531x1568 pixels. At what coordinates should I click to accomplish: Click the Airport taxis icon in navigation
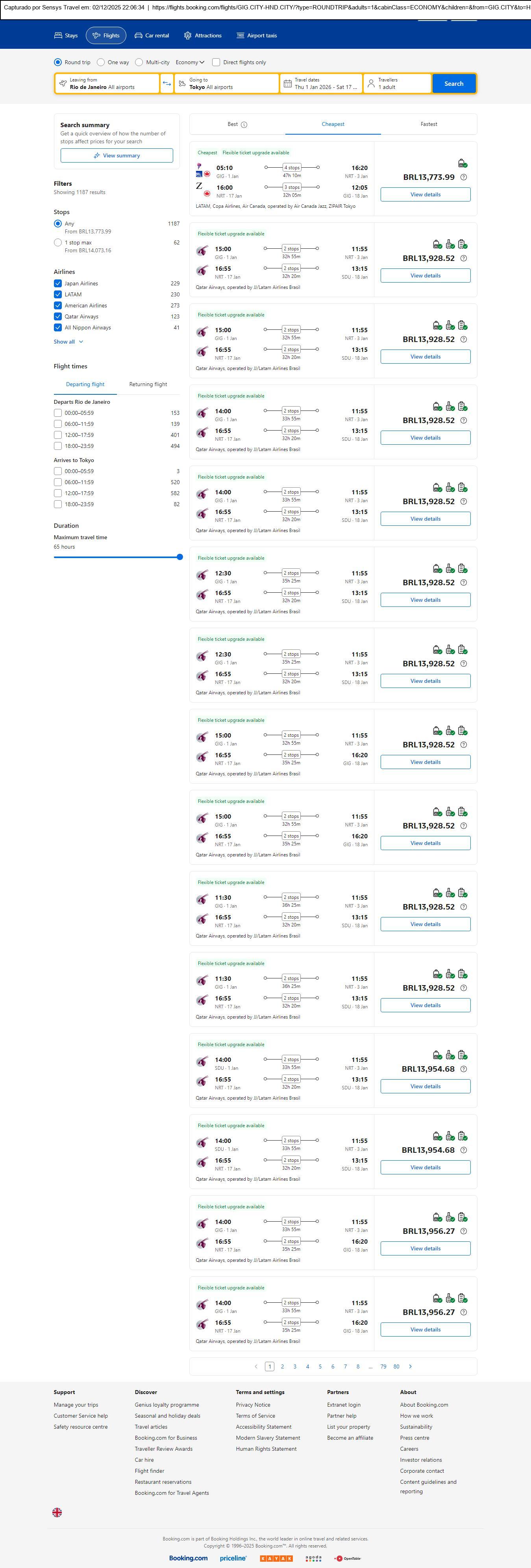coord(241,36)
